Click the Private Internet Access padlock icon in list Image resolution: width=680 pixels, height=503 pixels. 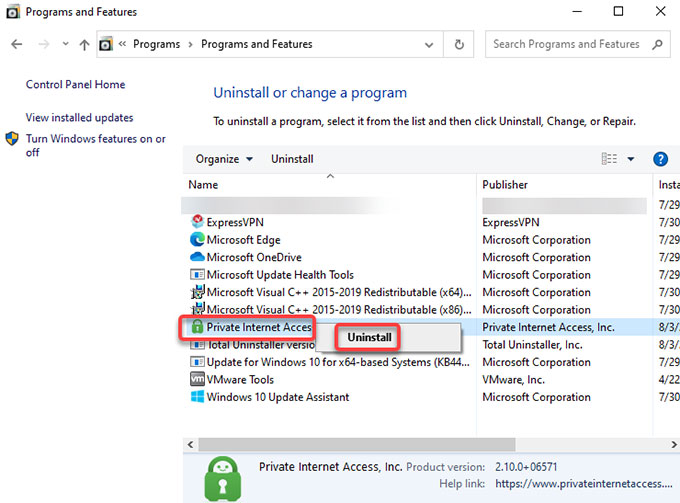(197, 327)
